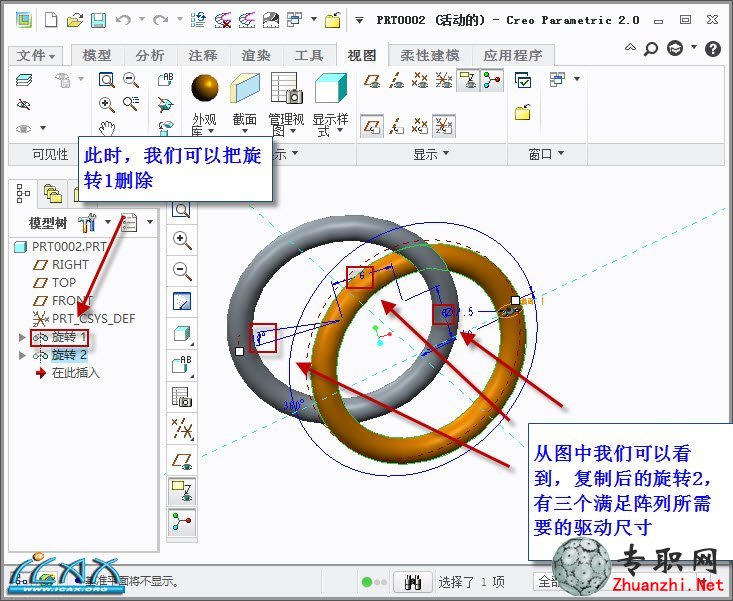Select the Zoom In tool in ribbon
Viewport: 733px width, 601px height.
pyautogui.click(x=107, y=105)
